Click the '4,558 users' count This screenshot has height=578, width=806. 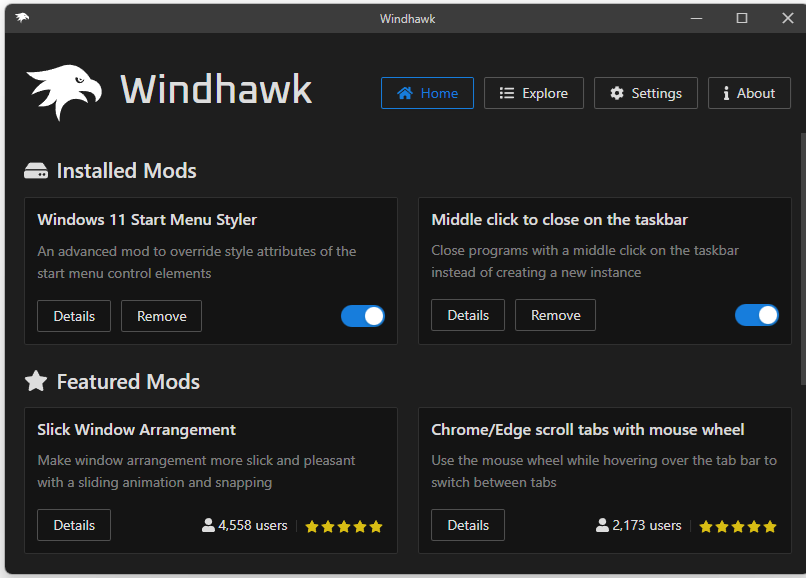point(252,526)
